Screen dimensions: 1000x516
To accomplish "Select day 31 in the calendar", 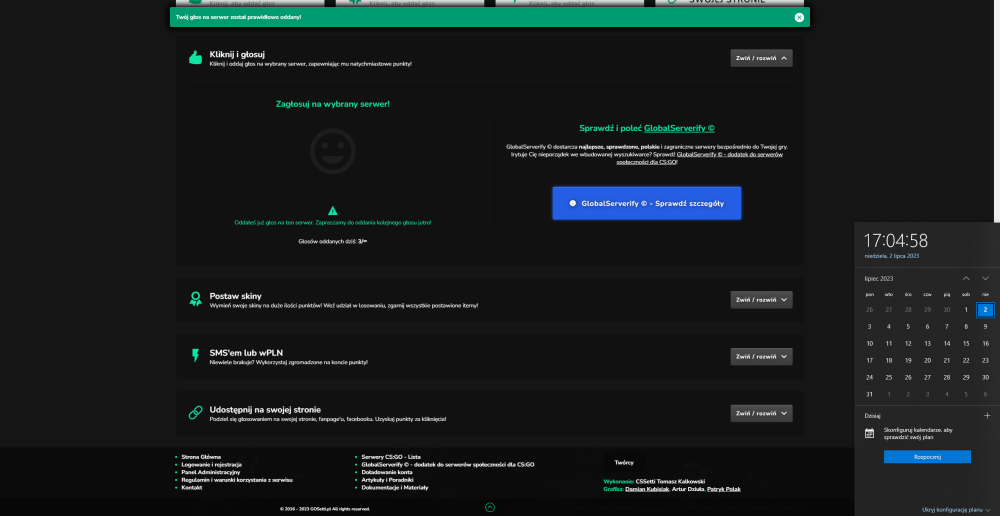I will tap(869, 394).
